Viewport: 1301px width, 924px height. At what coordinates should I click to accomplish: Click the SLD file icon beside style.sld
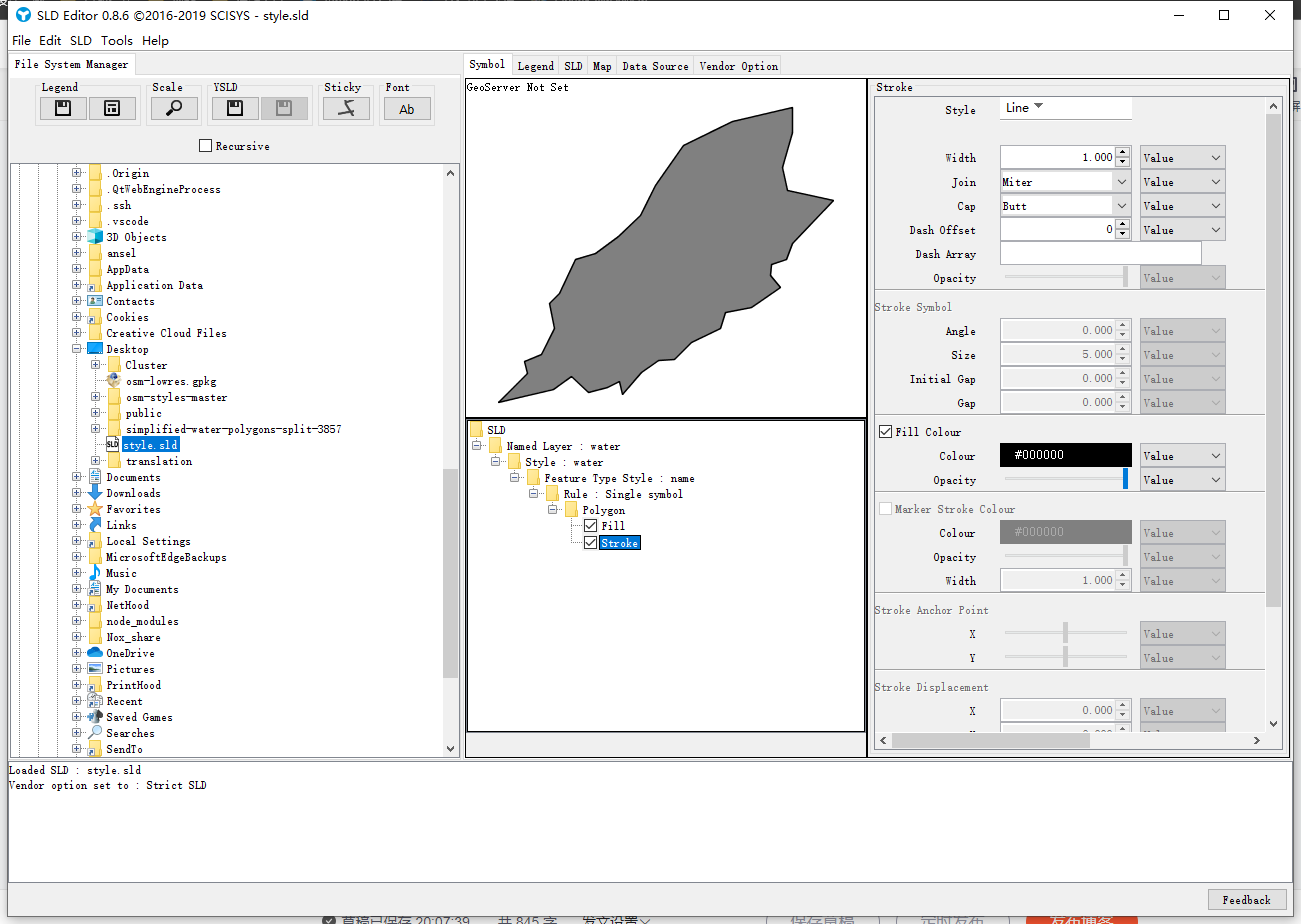point(113,444)
